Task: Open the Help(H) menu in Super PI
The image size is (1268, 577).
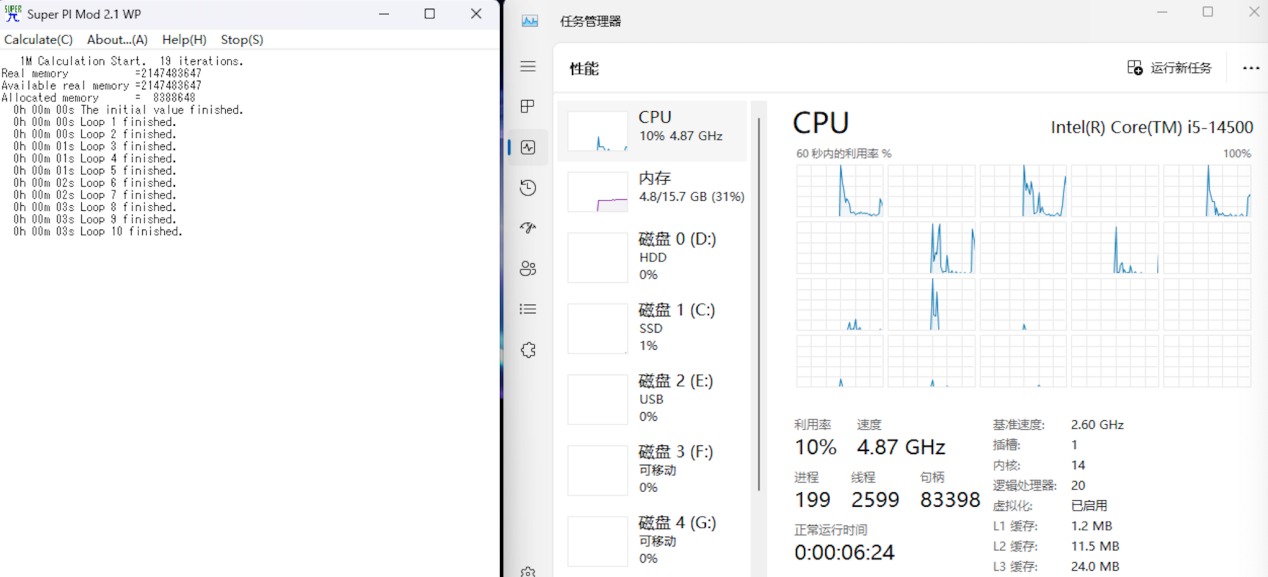Action: coord(184,40)
